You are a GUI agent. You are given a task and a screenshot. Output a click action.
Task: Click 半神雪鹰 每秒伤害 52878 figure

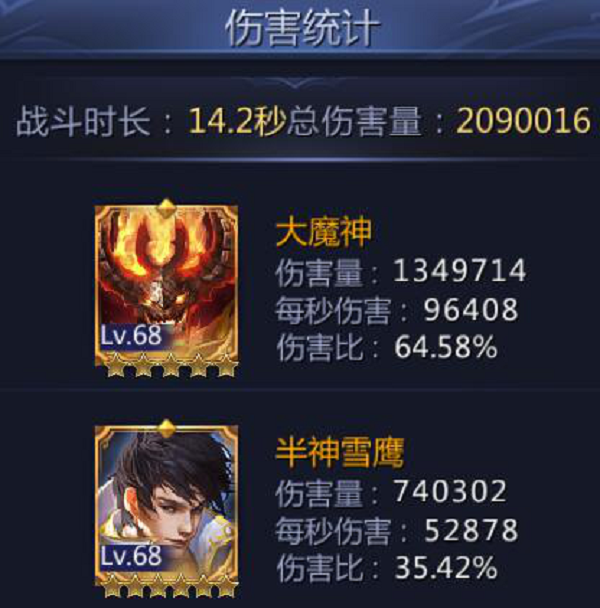click(471, 530)
